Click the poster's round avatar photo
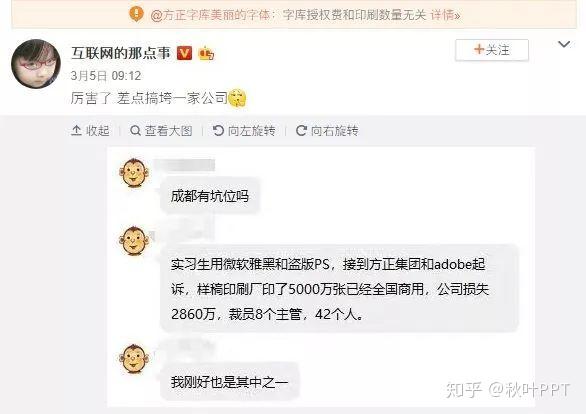This screenshot has height=414, width=586. pos(36,64)
